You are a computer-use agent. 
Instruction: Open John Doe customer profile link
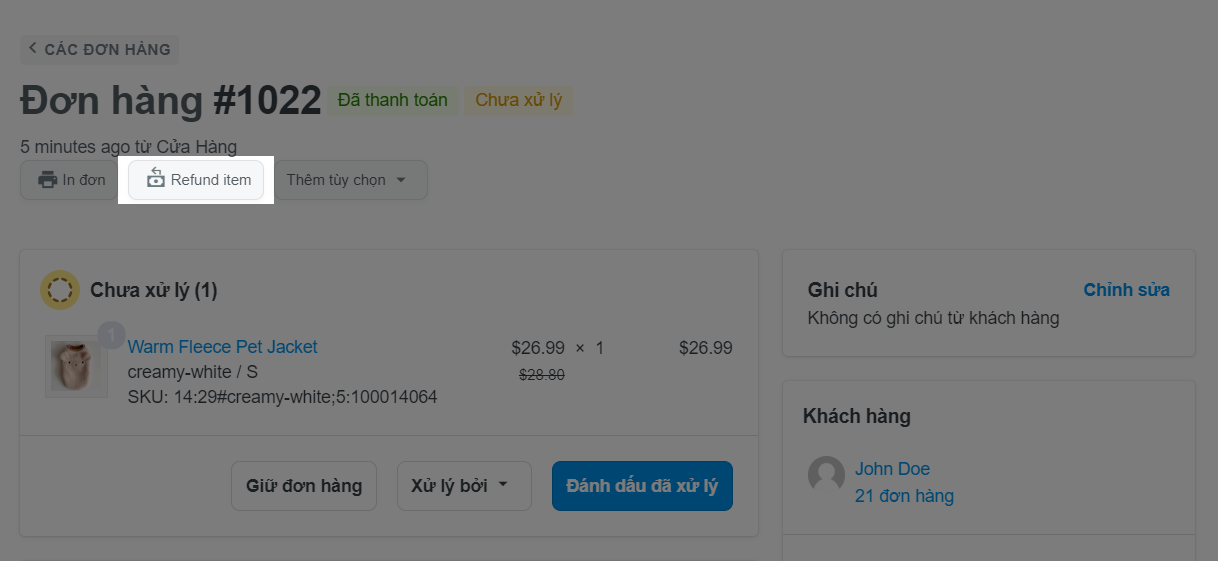[x=892, y=469]
